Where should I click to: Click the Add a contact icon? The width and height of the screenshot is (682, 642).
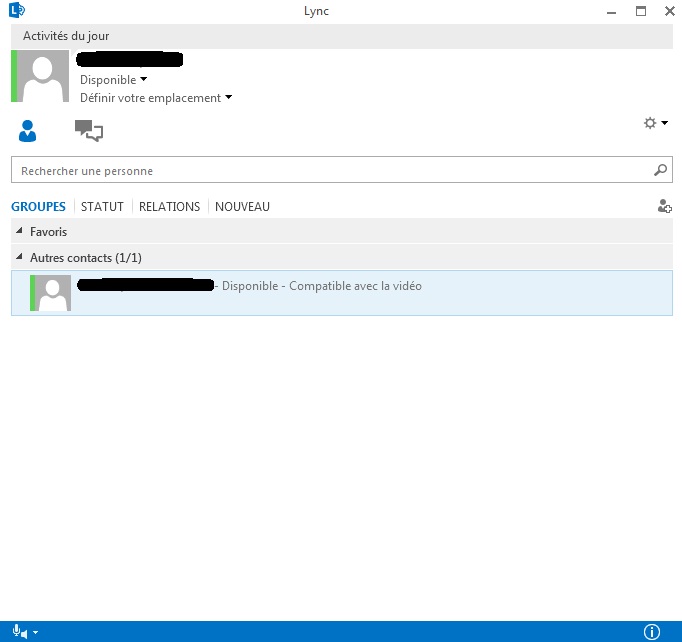pos(664,206)
